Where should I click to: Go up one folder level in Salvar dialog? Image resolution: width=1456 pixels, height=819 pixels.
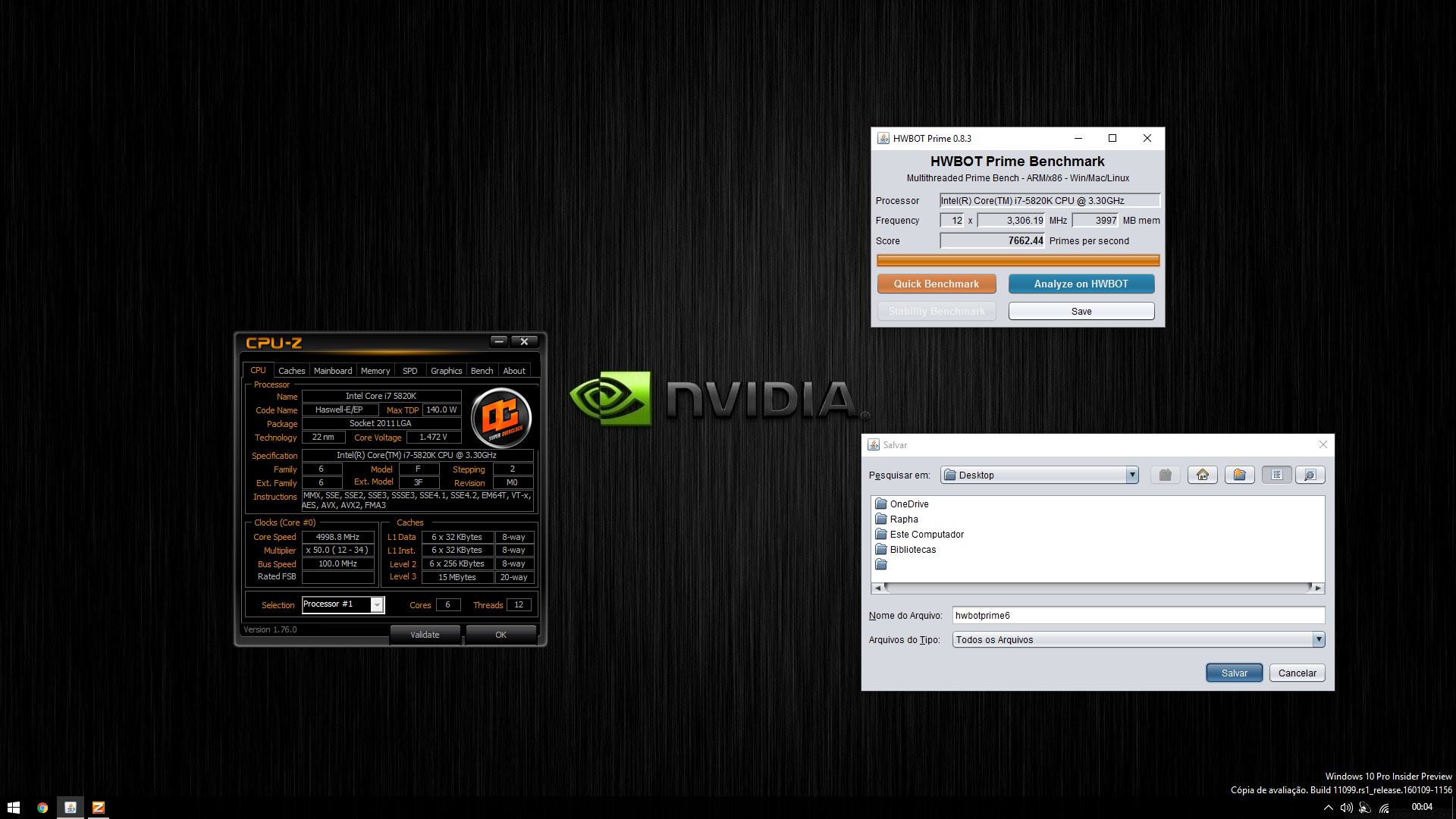pos(1166,475)
